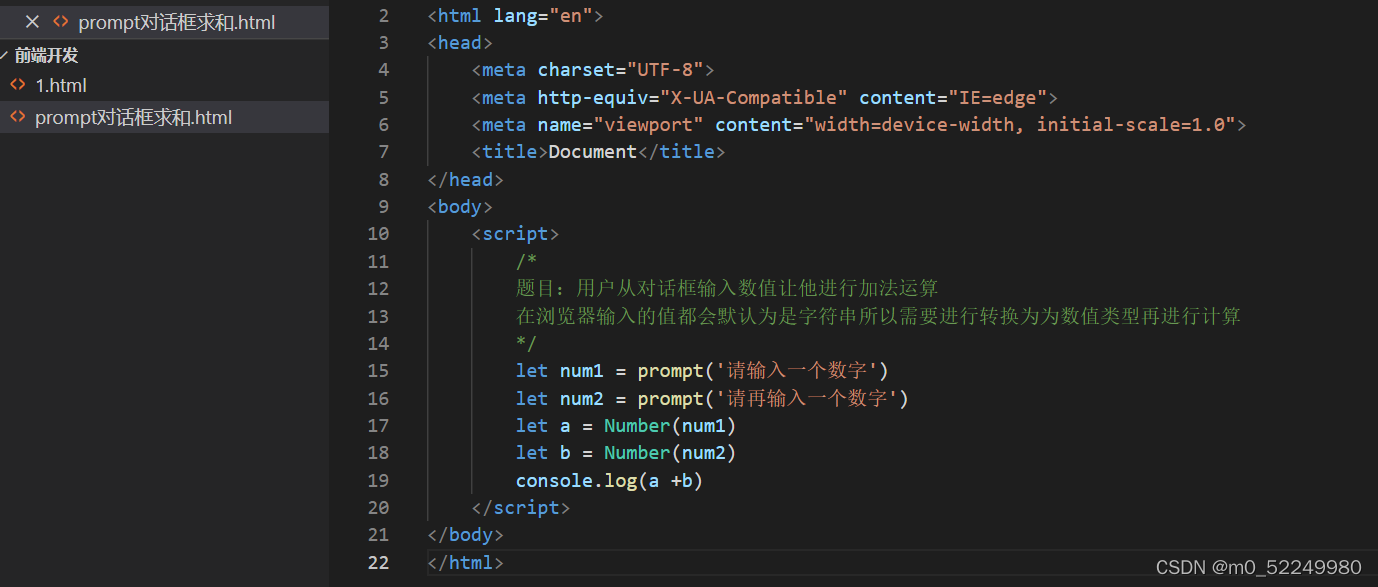Click the HTML icon on the prompt对话框求和.html tab

[60, 21]
